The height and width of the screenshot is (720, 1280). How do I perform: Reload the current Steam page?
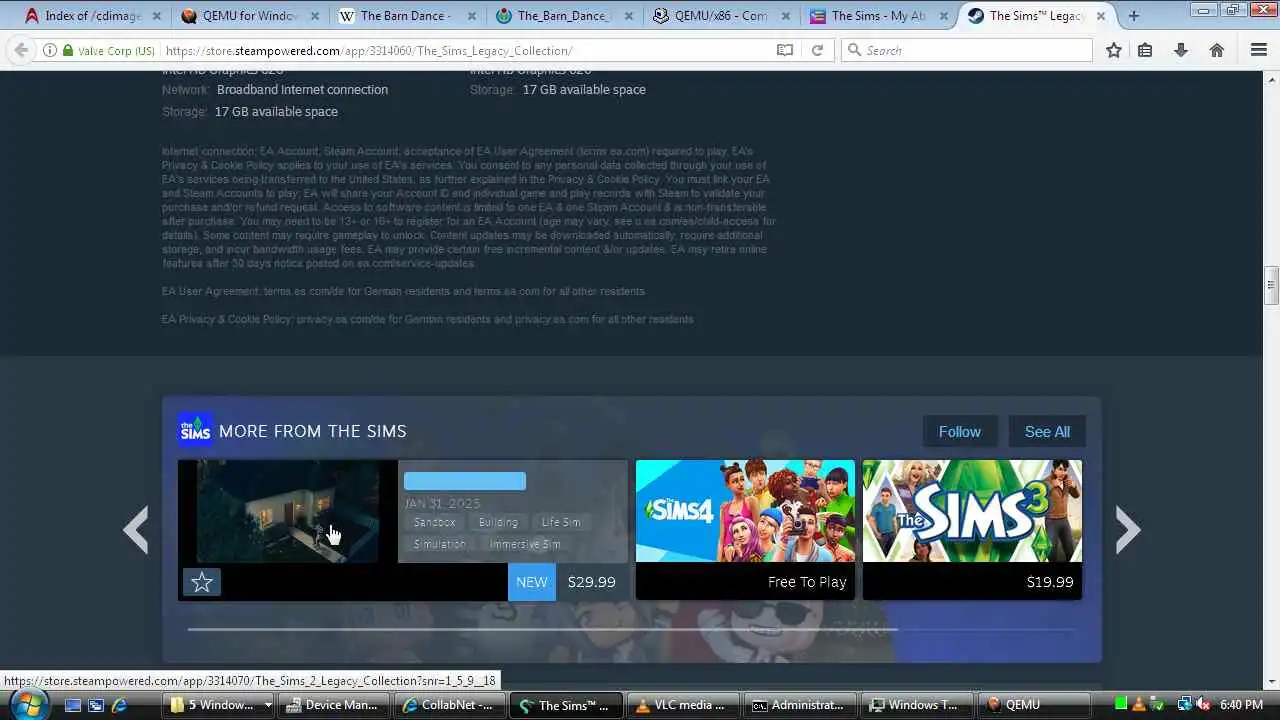click(x=817, y=50)
